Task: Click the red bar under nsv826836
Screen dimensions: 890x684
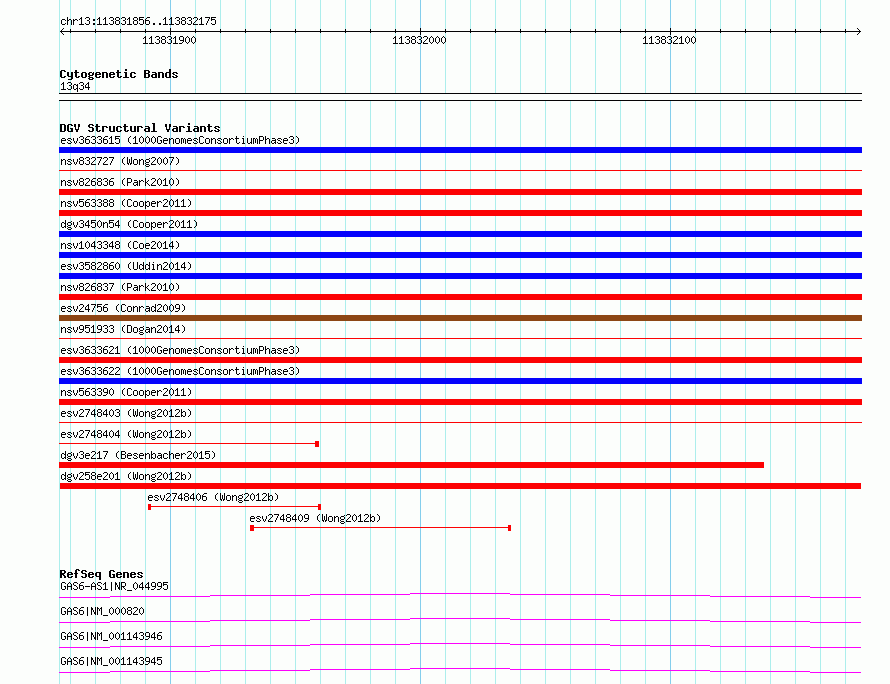Action: click(x=460, y=192)
